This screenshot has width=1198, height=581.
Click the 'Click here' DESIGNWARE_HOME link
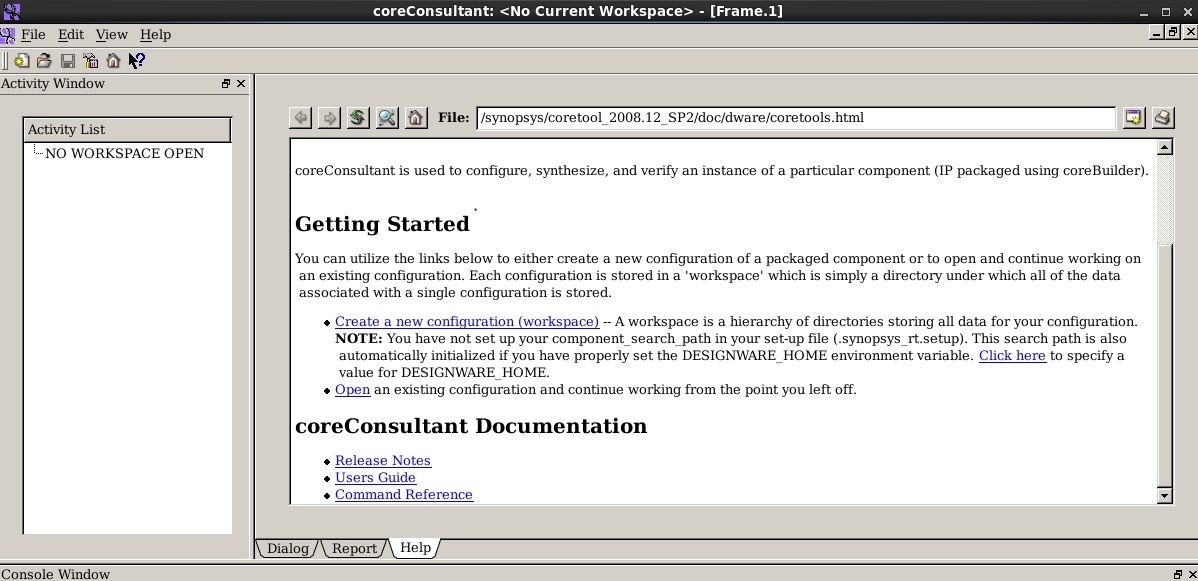1012,355
